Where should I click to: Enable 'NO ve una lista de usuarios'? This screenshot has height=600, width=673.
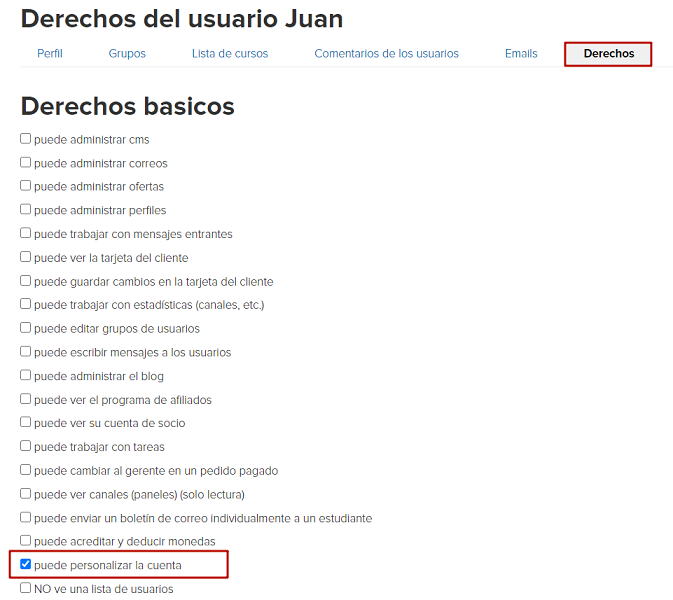click(26, 588)
